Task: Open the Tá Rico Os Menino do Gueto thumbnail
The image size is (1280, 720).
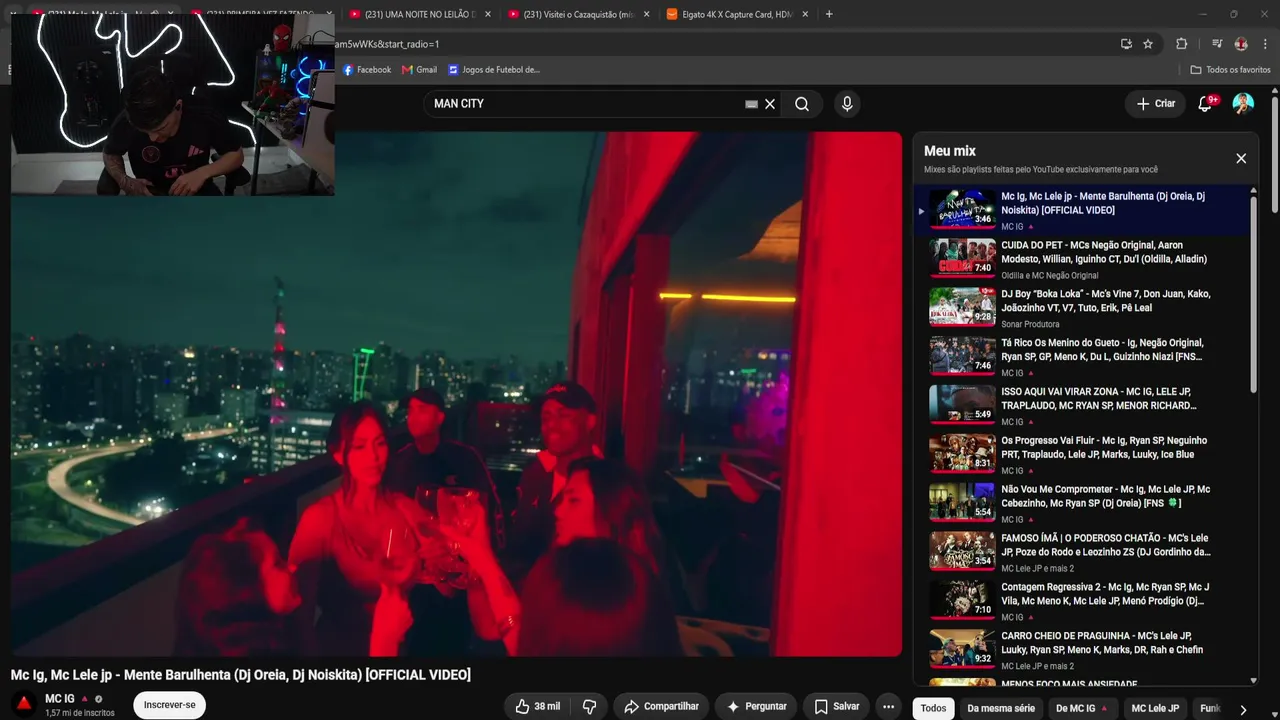Action: [962, 356]
